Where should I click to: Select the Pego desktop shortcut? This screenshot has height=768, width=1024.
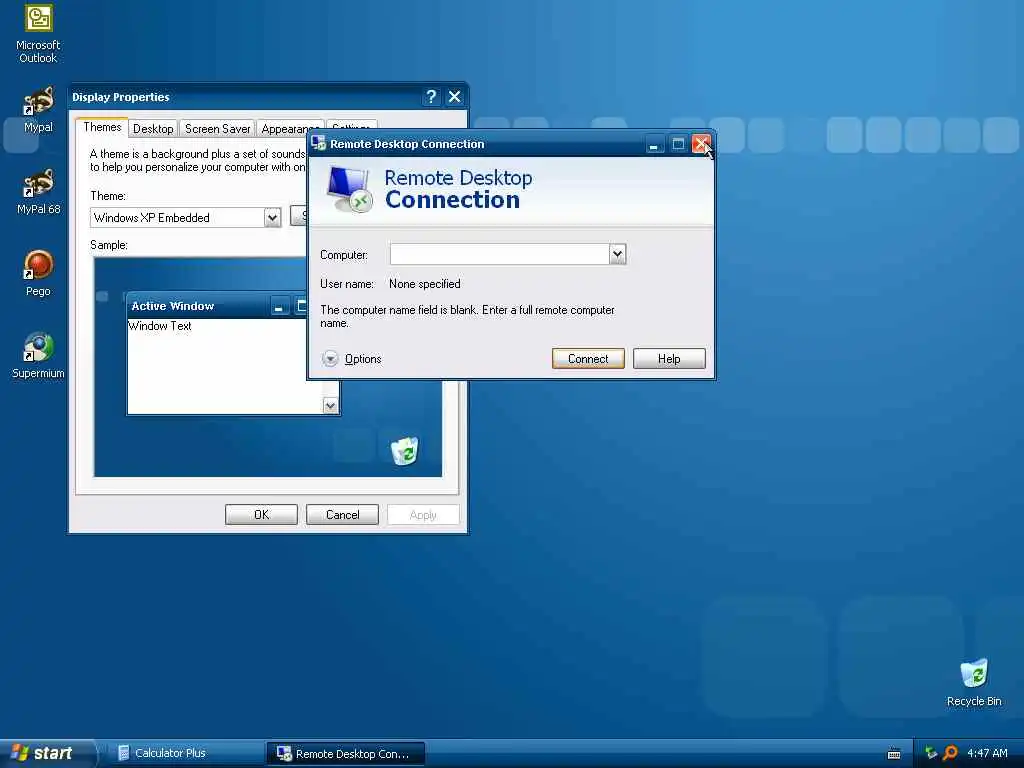(38, 273)
